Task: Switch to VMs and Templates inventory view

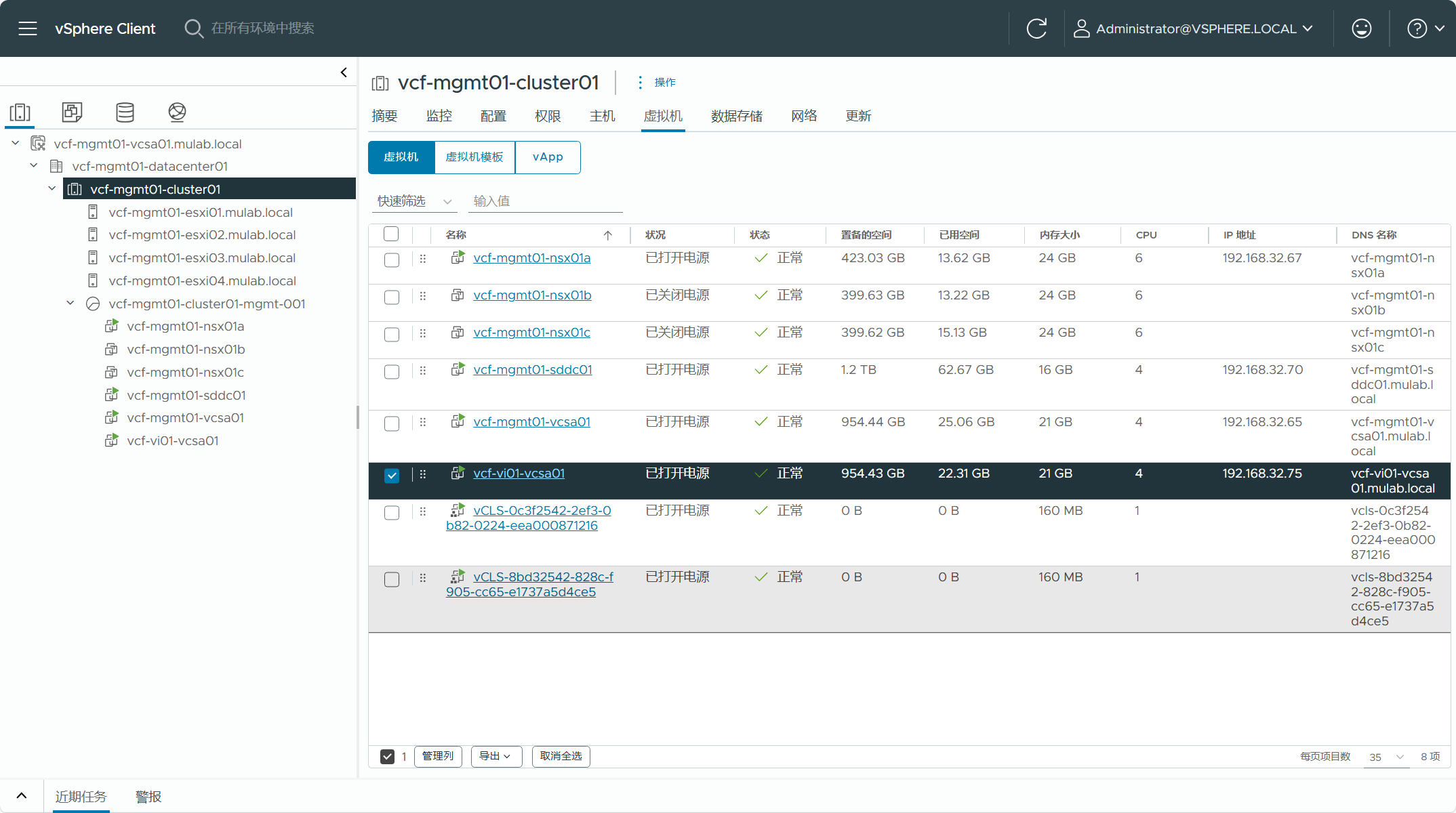Action: coord(72,112)
